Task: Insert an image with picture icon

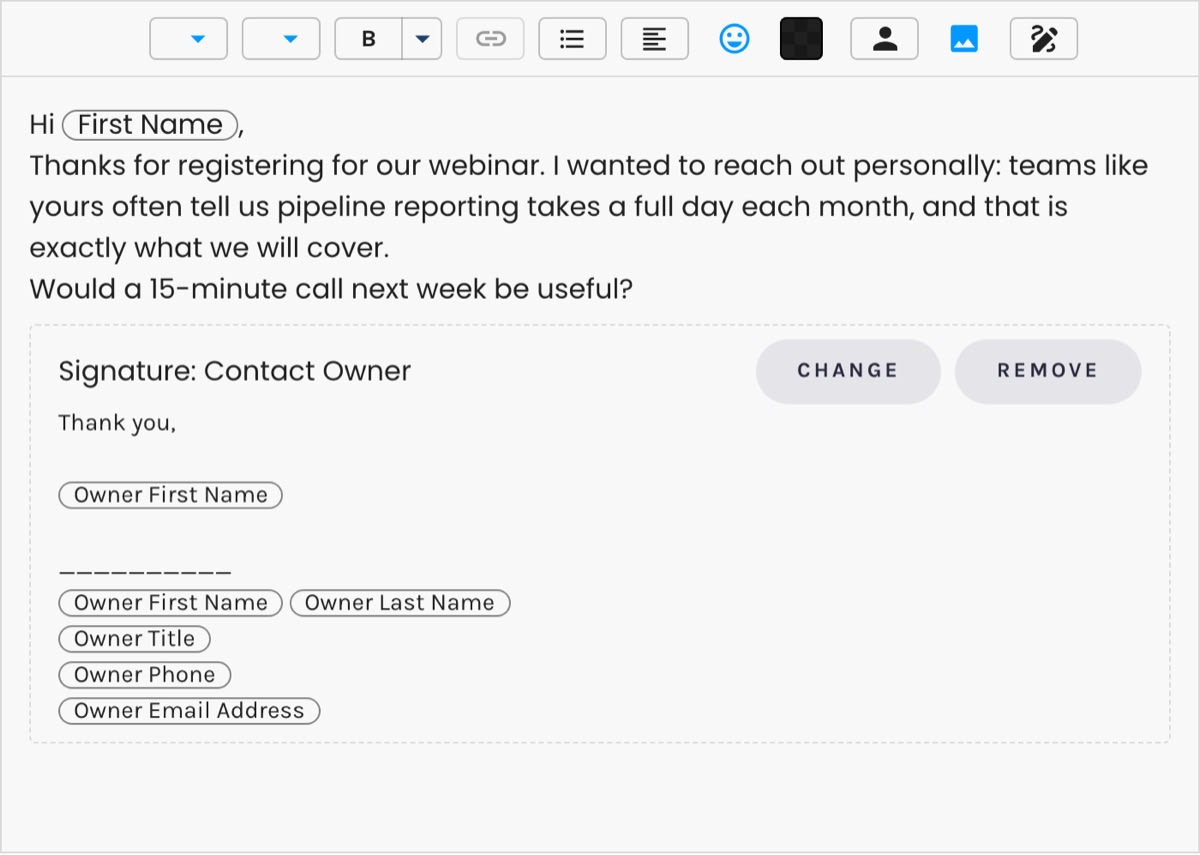Action: (x=964, y=39)
